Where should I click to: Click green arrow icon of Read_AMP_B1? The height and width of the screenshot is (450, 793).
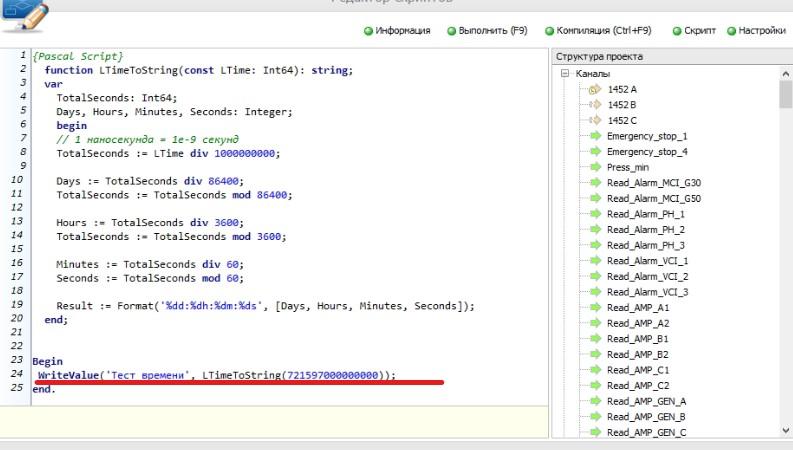[x=595, y=339]
